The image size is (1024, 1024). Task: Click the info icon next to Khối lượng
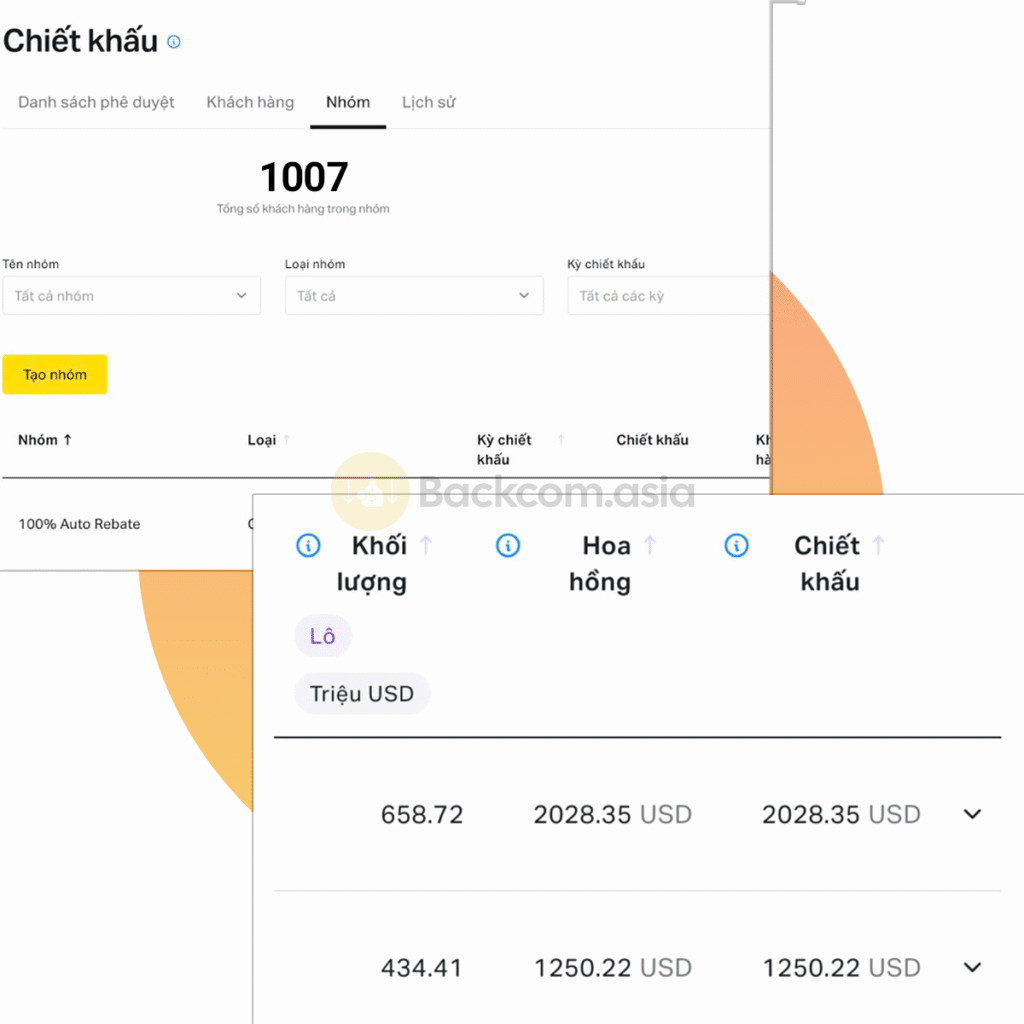(x=308, y=546)
